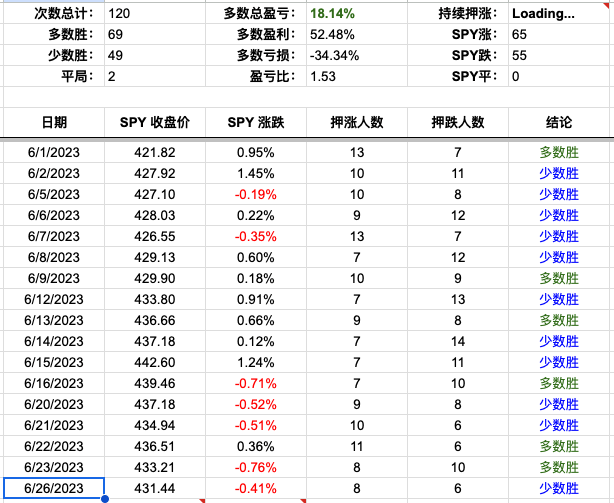Select closing price 434.94

(155, 425)
